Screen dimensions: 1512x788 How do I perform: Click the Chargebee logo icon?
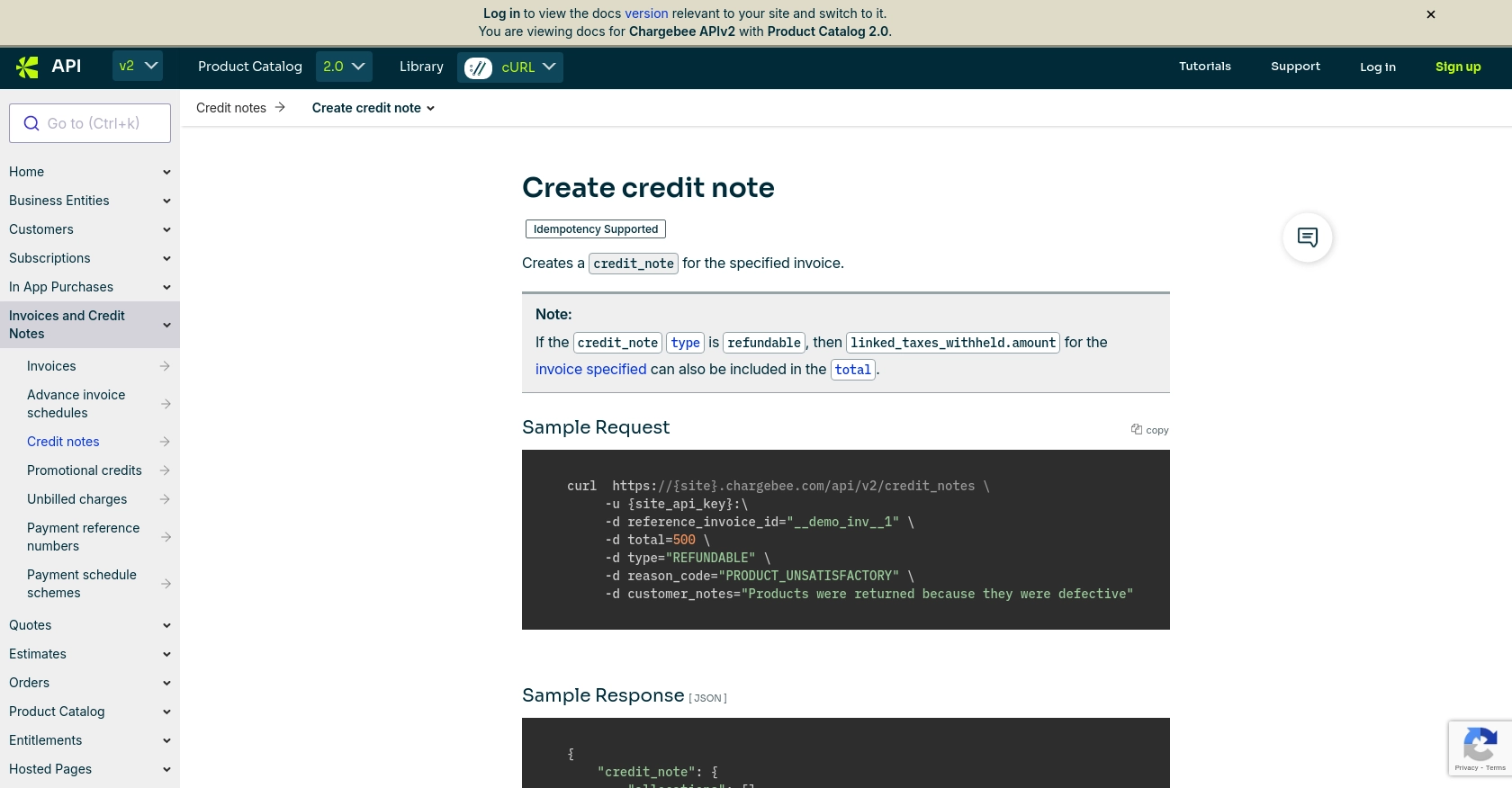click(x=27, y=67)
